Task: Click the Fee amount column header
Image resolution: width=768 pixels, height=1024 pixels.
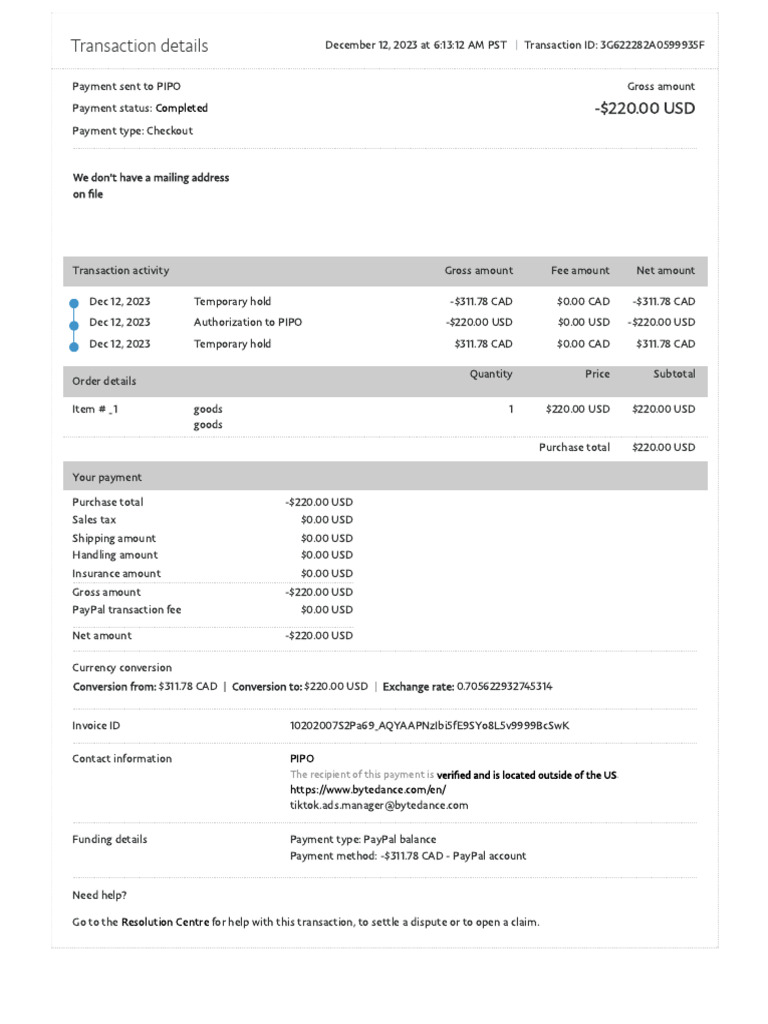Action: coord(580,270)
